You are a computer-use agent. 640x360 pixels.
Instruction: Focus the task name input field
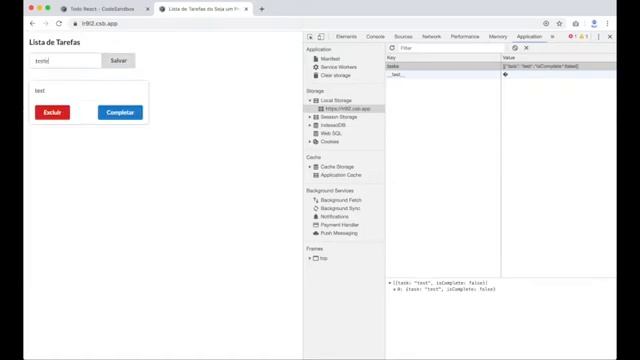pyautogui.click(x=66, y=61)
